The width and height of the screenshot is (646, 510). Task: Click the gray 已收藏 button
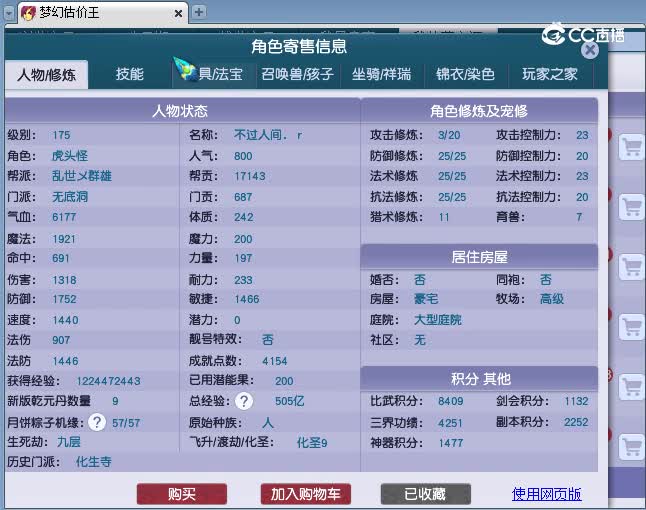tap(426, 494)
